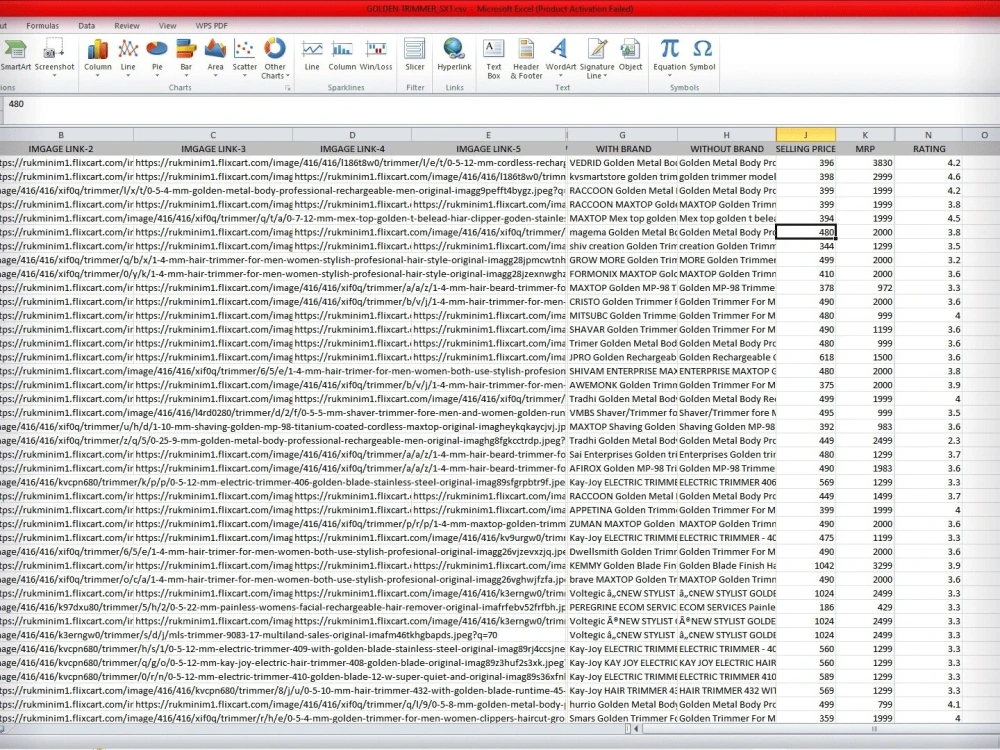This screenshot has width=1000, height=750.
Task: Add a Signature Line
Action: 598,59
